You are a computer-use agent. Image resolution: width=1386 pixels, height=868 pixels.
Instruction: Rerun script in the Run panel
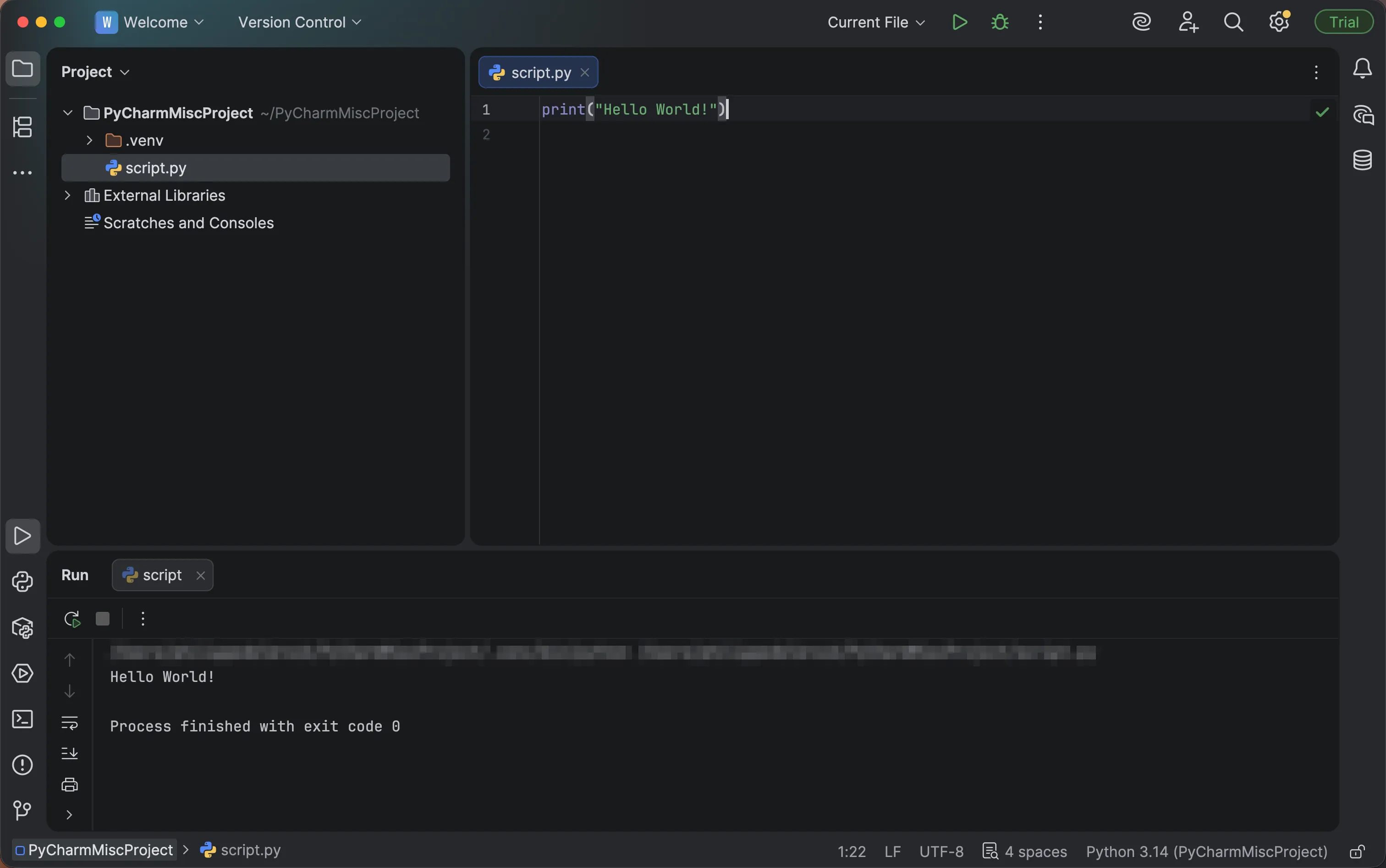point(72,619)
